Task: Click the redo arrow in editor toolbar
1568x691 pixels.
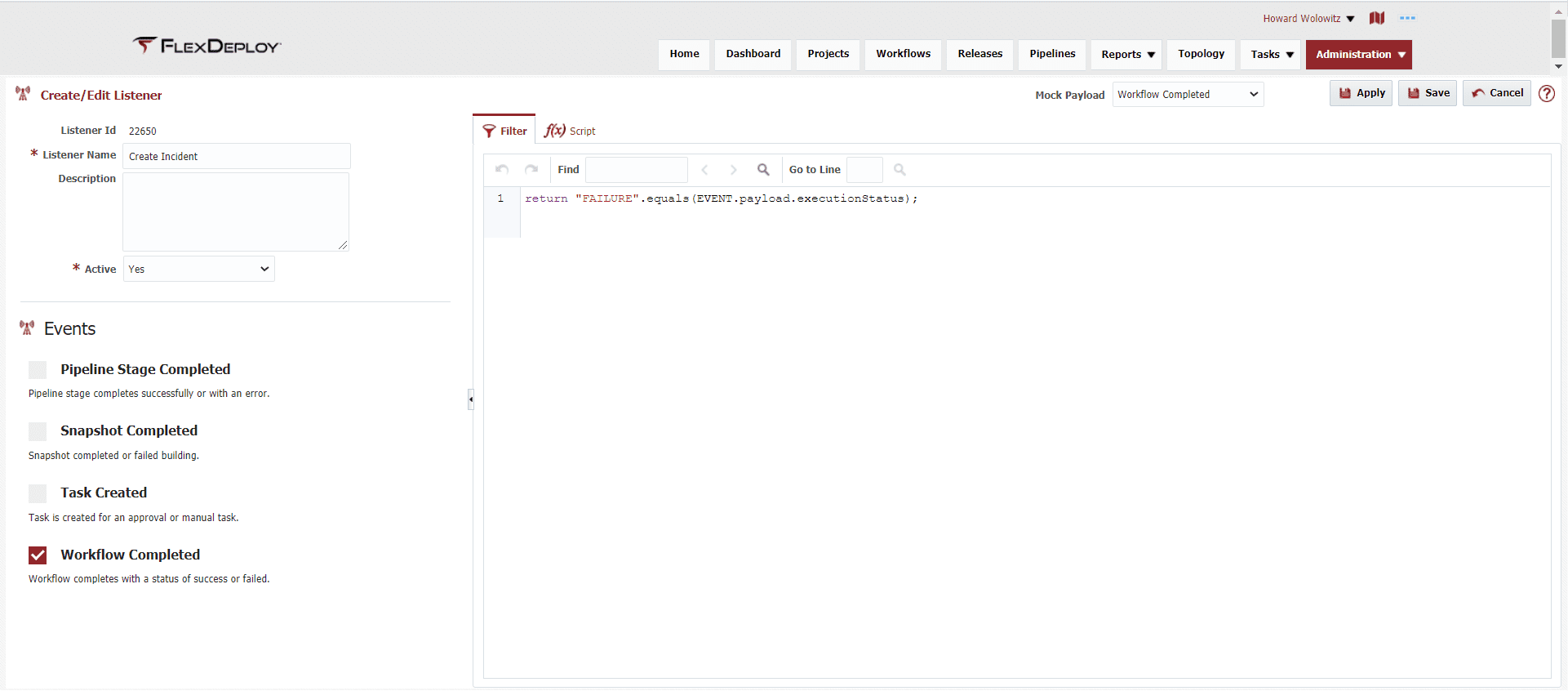Action: tap(531, 169)
